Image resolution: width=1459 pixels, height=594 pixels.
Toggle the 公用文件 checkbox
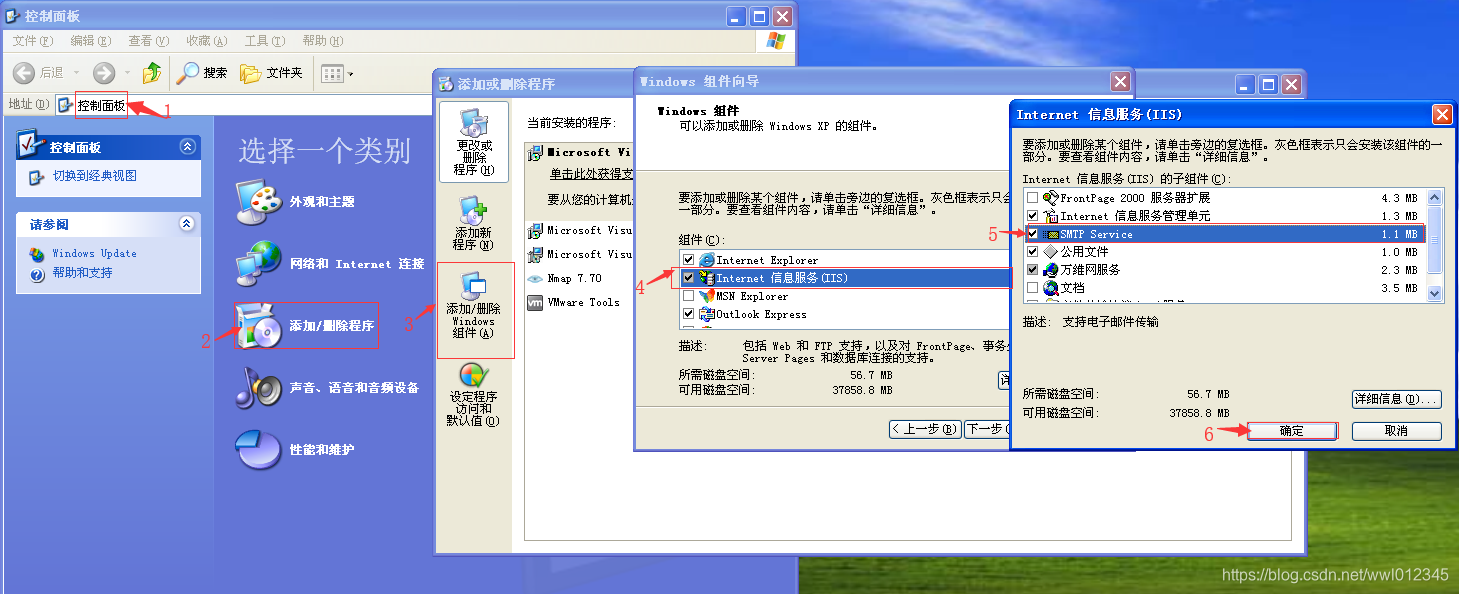[x=1033, y=252]
